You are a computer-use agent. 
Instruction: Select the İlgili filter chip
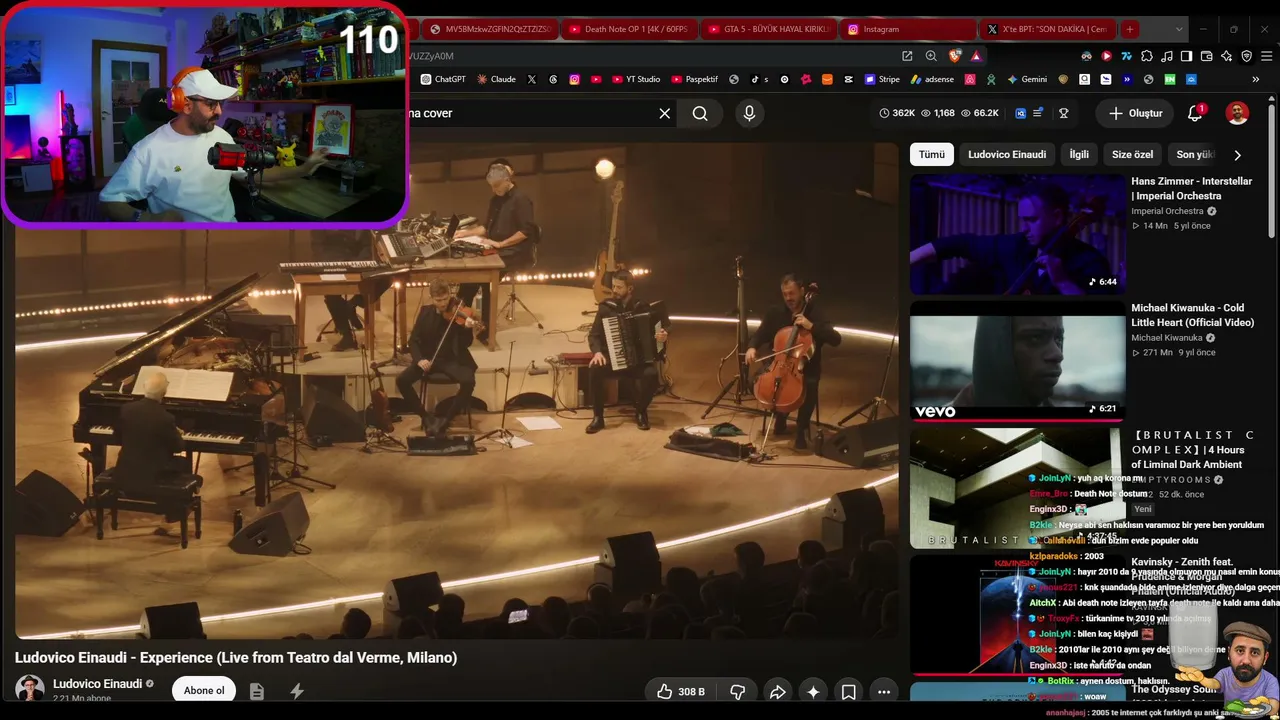pyautogui.click(x=1079, y=154)
